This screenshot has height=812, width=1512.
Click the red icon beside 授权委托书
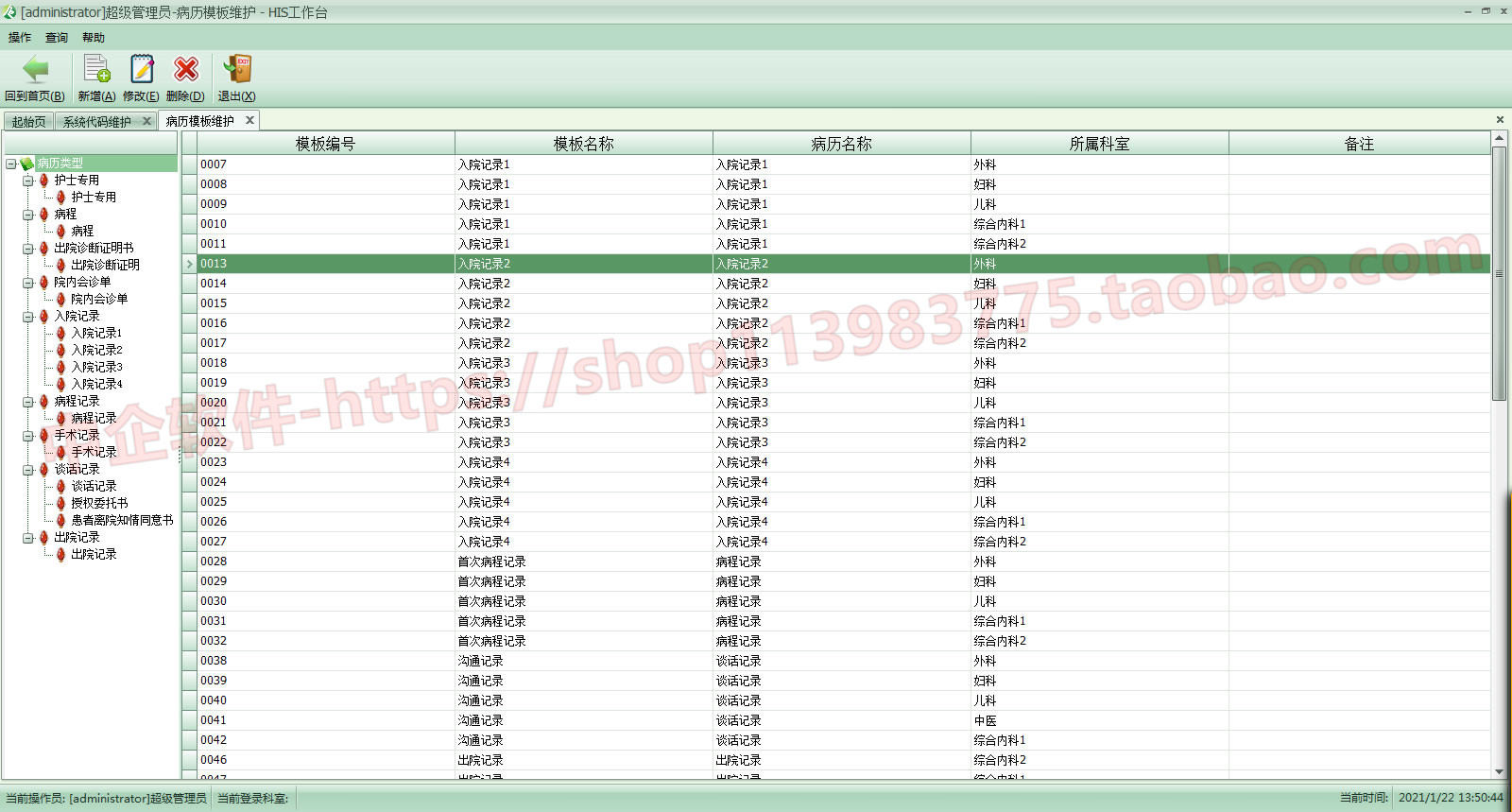tap(61, 503)
